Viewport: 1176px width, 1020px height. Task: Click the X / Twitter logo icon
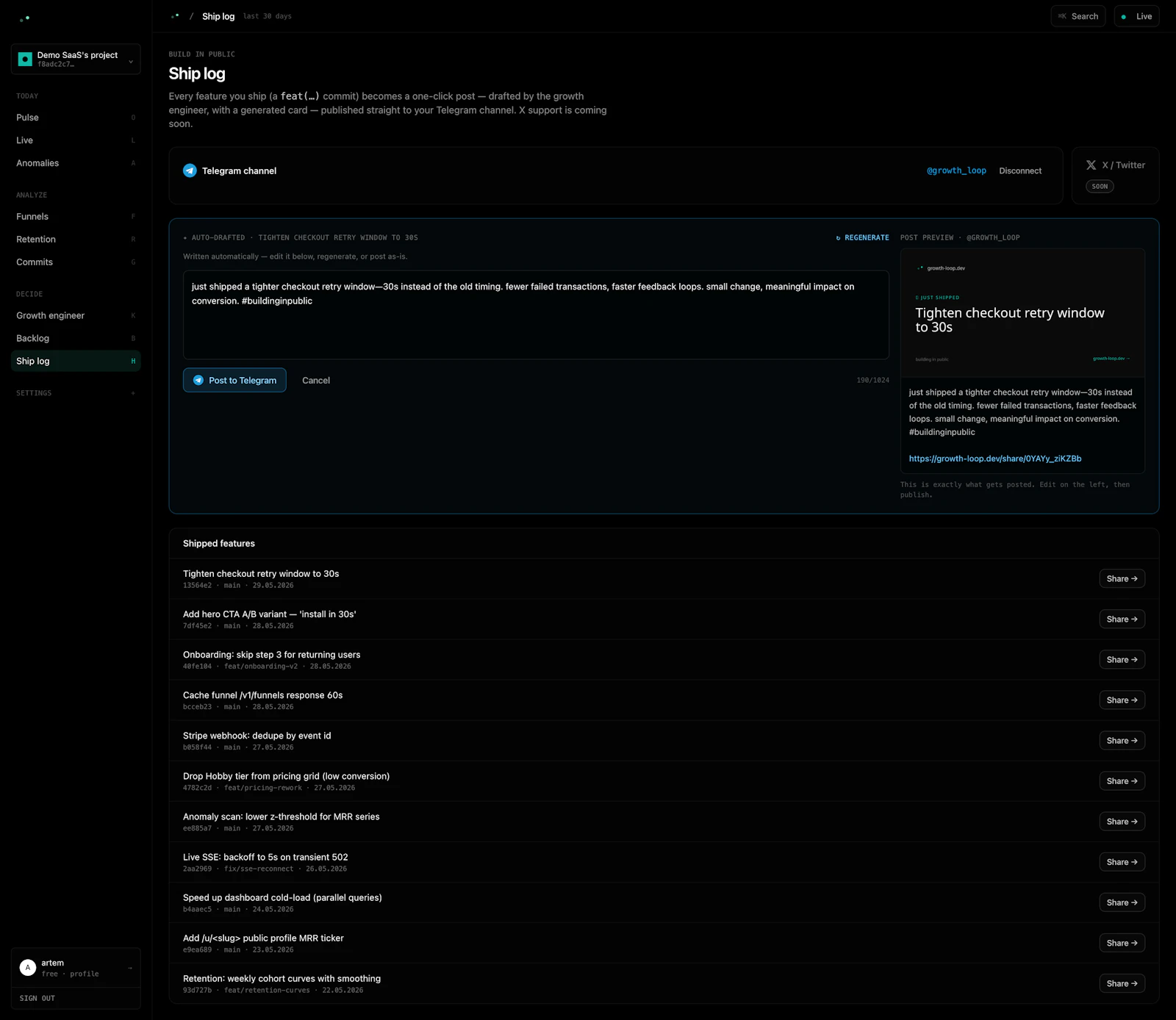point(1091,165)
